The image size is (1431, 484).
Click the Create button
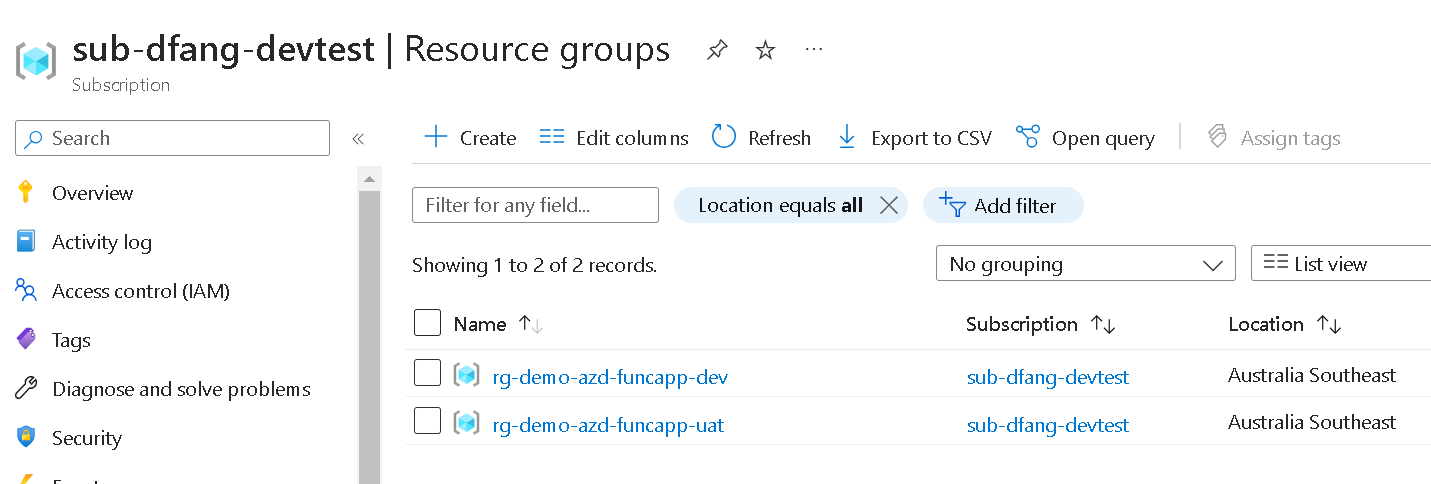click(x=470, y=138)
